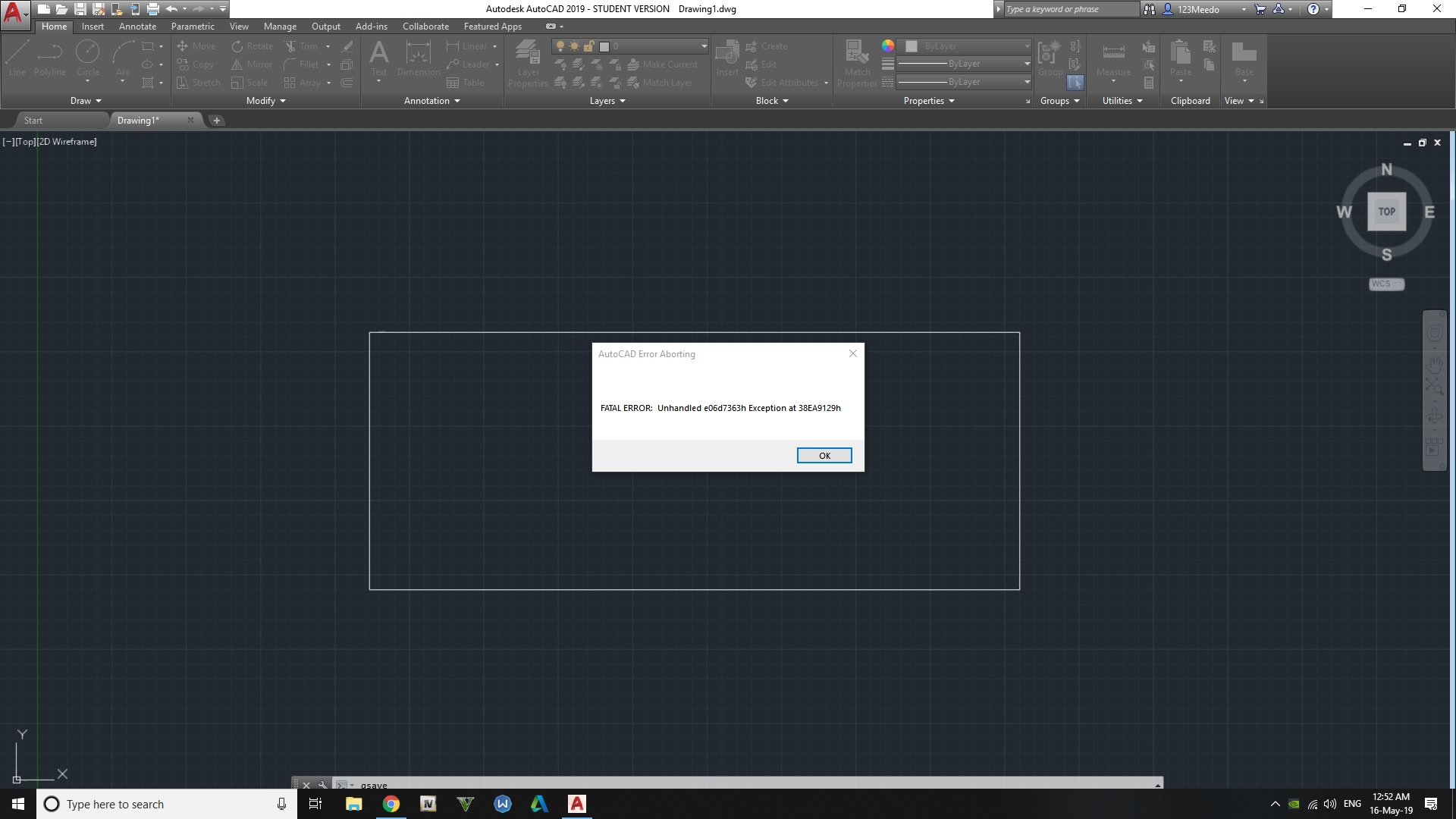This screenshot has height=819, width=1456.
Task: Open the layer selection dropdown
Action: pyautogui.click(x=704, y=45)
